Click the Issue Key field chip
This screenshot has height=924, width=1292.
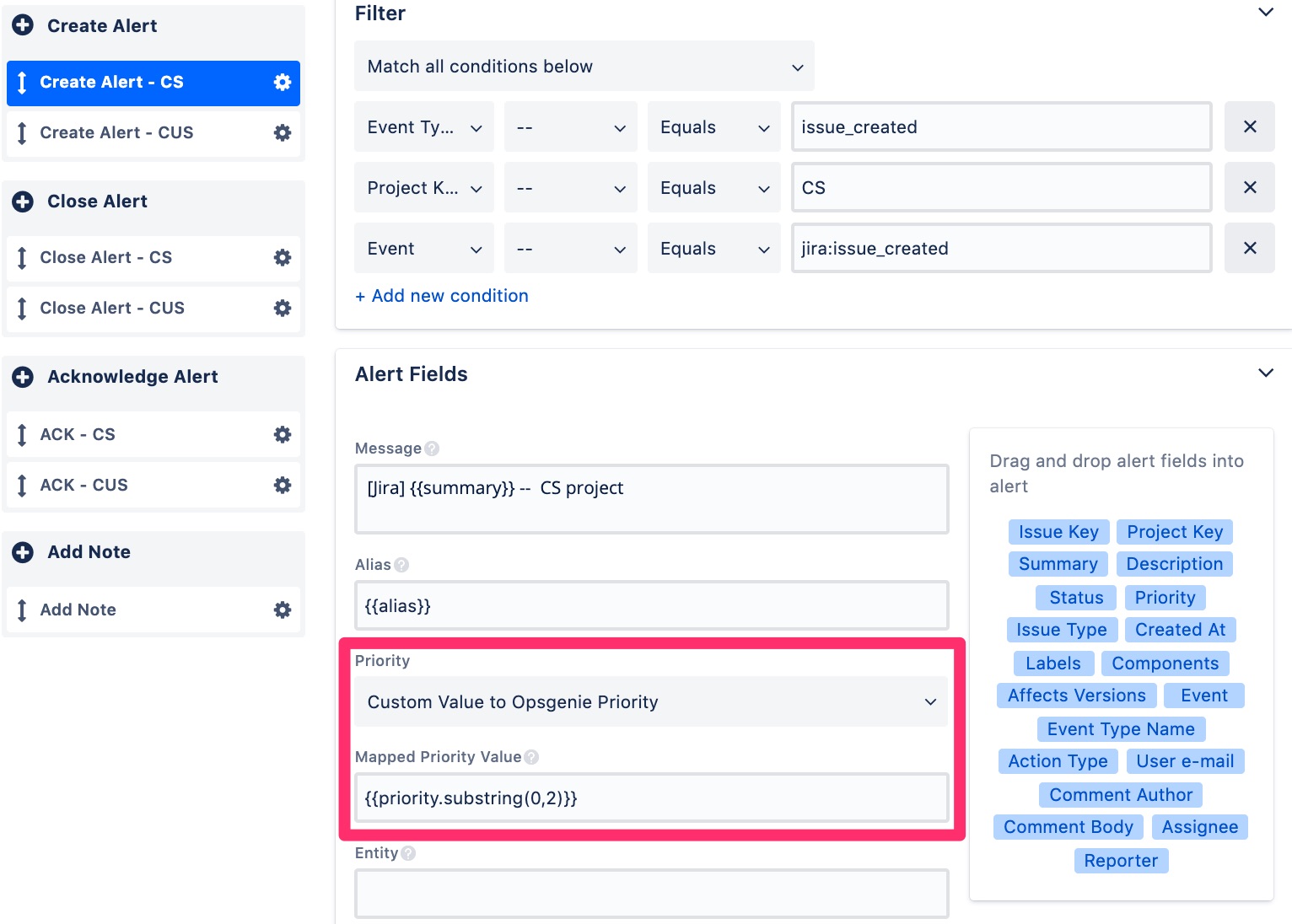coord(1058,531)
